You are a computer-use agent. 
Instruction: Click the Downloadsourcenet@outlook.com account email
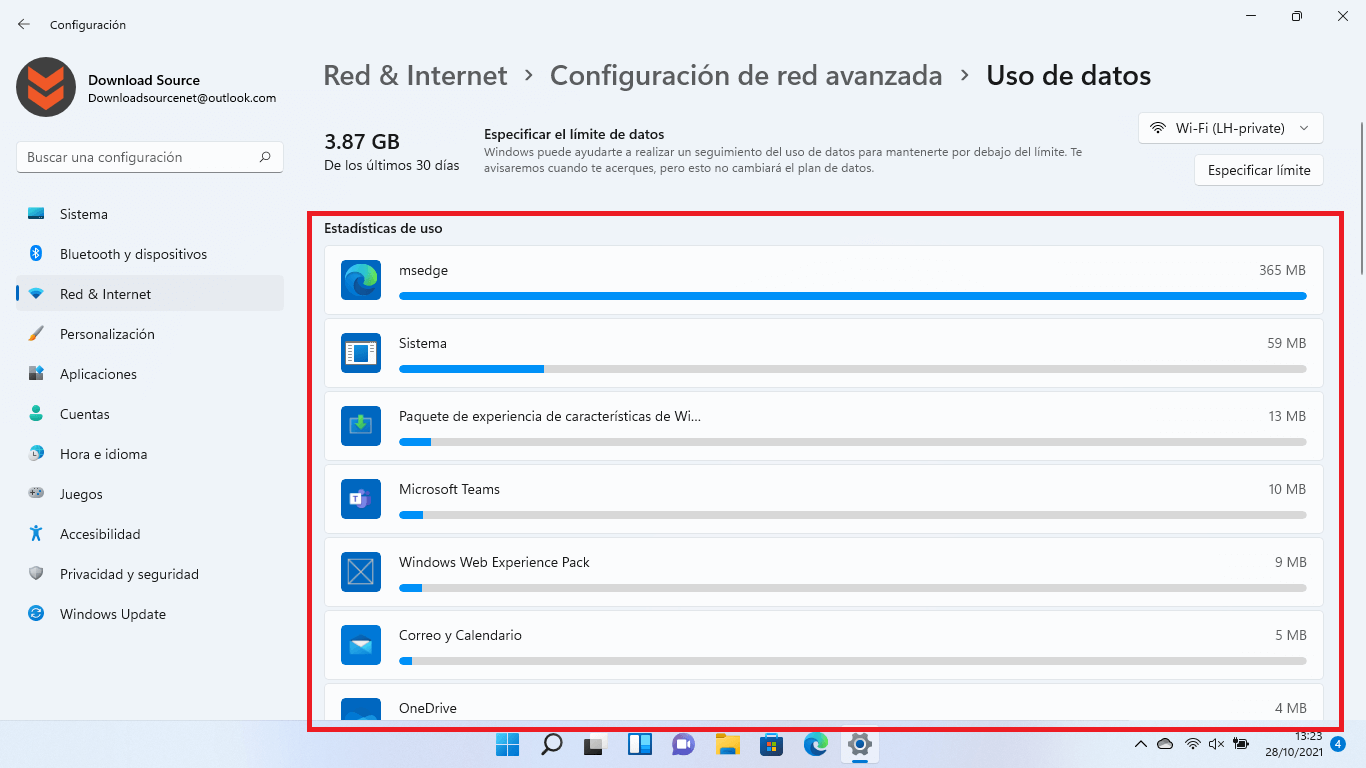pyautogui.click(x=182, y=98)
